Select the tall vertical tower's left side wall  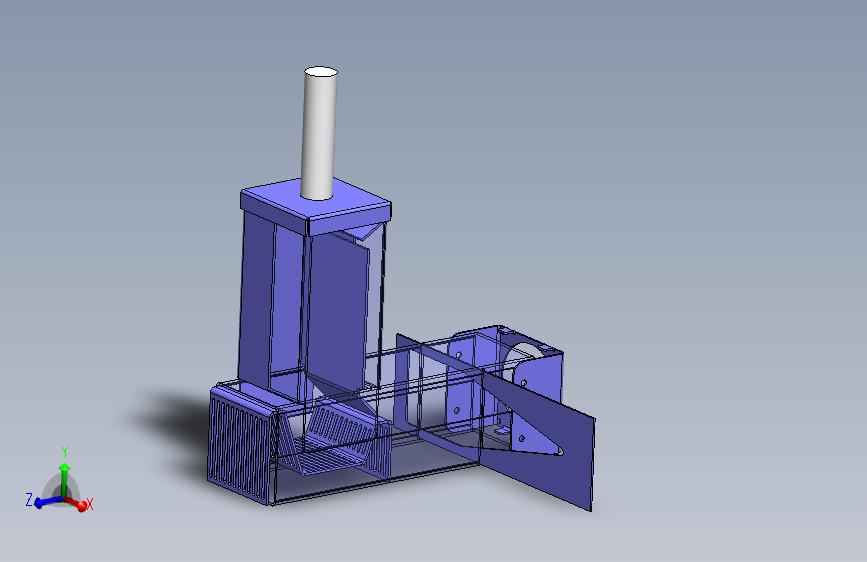coord(255,299)
